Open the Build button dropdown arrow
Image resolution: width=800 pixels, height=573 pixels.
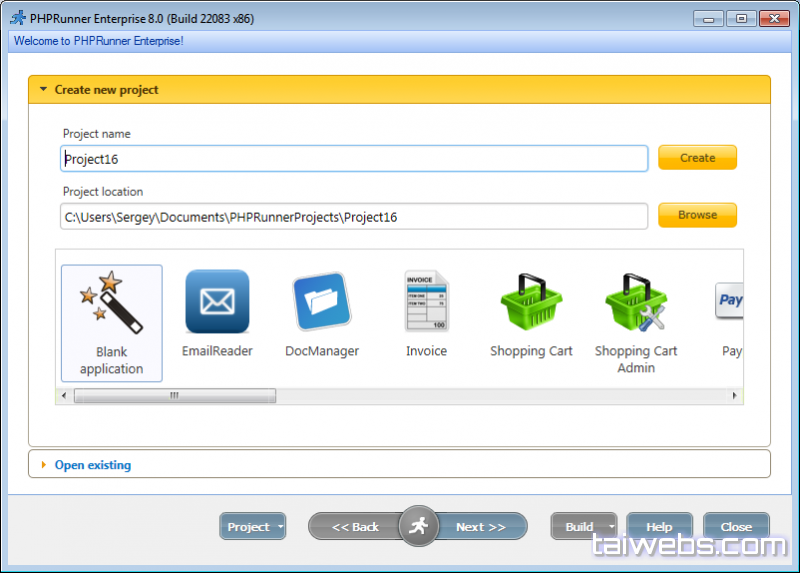coord(611,526)
